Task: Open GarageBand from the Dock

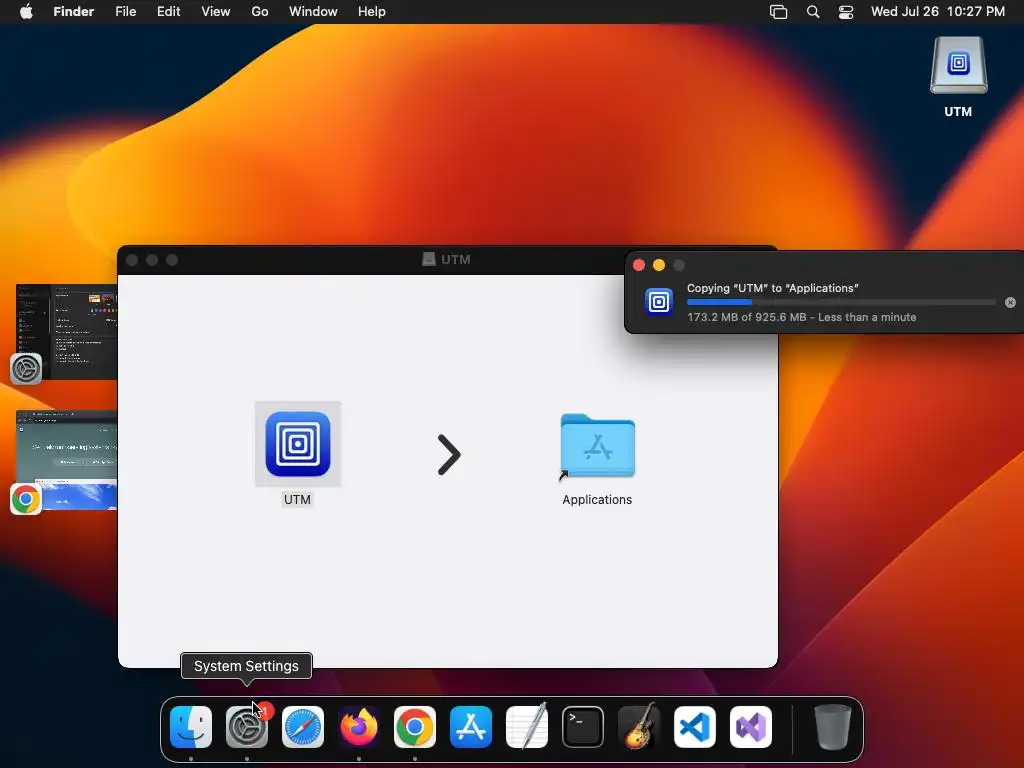Action: click(x=639, y=727)
